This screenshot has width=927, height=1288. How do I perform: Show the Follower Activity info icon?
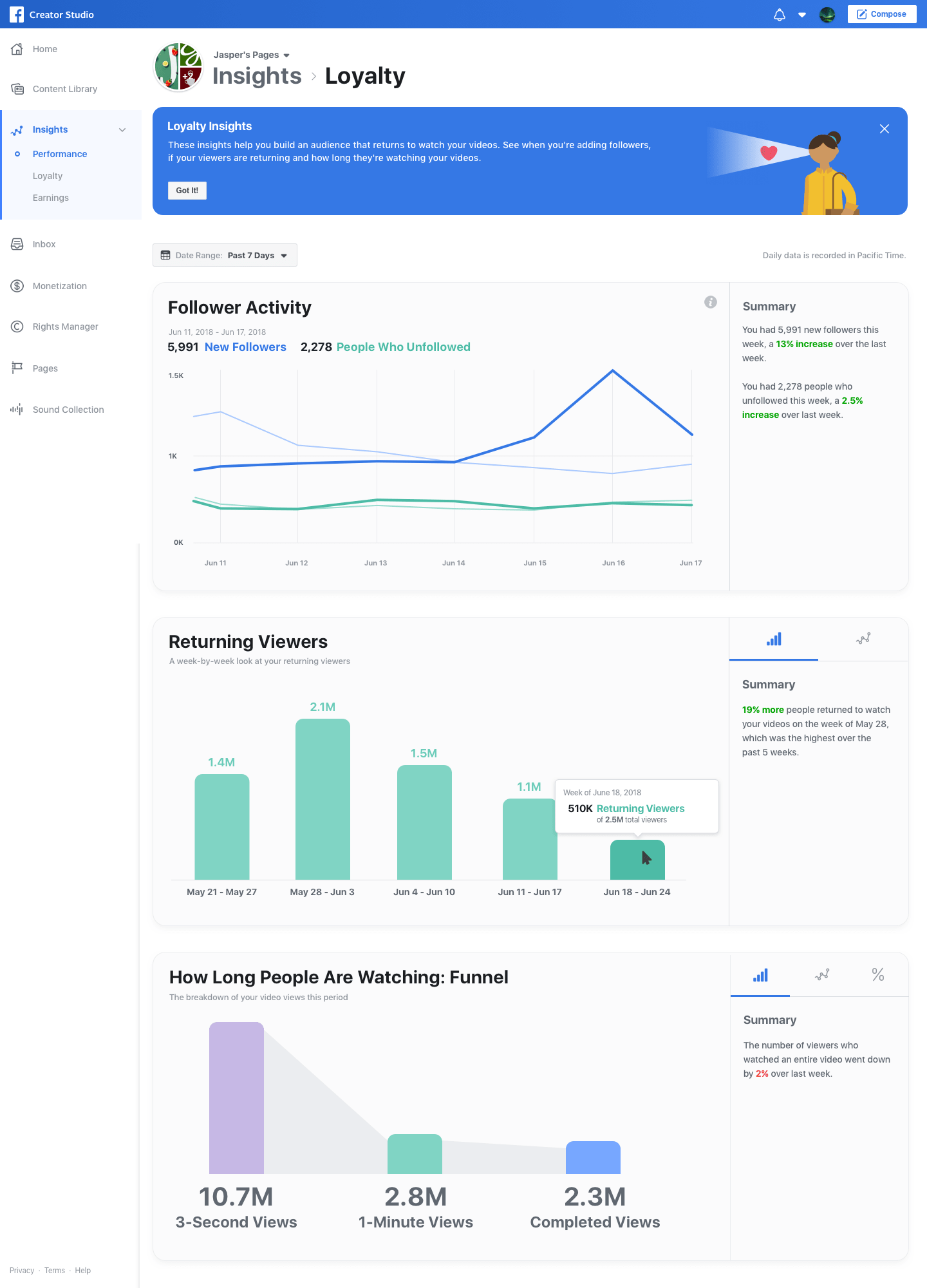pyautogui.click(x=711, y=302)
